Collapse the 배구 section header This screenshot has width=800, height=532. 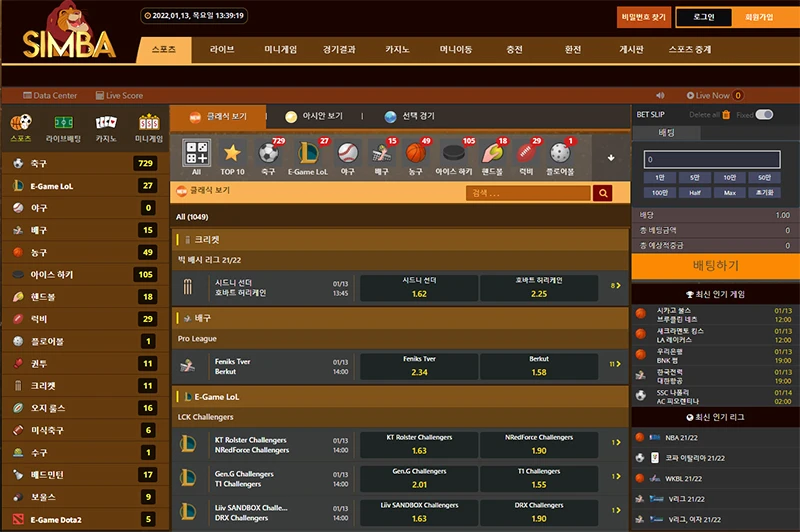click(x=400, y=318)
